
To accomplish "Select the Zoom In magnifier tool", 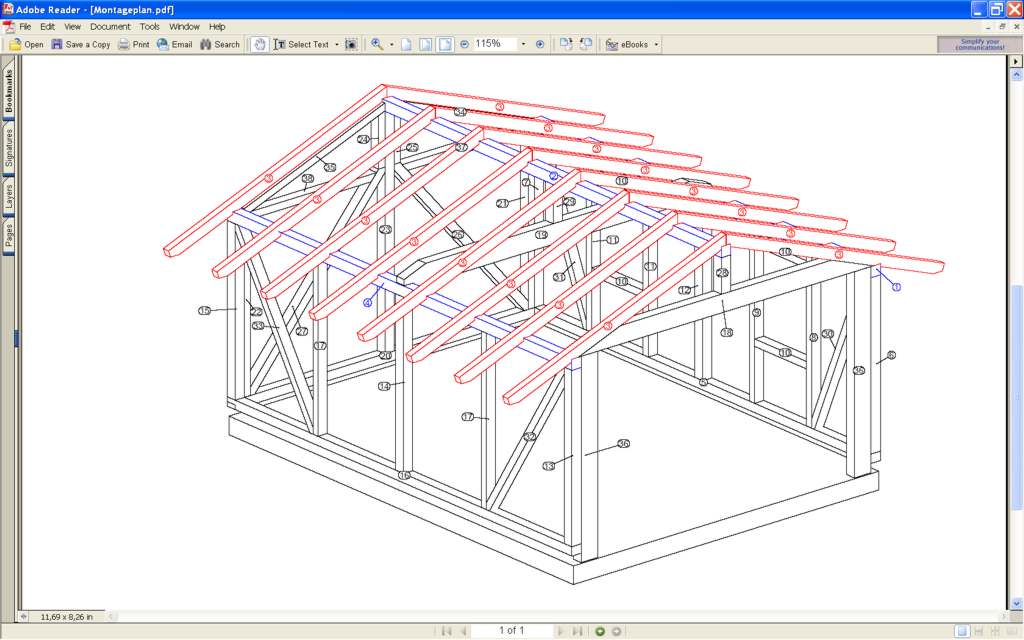I will (377, 44).
